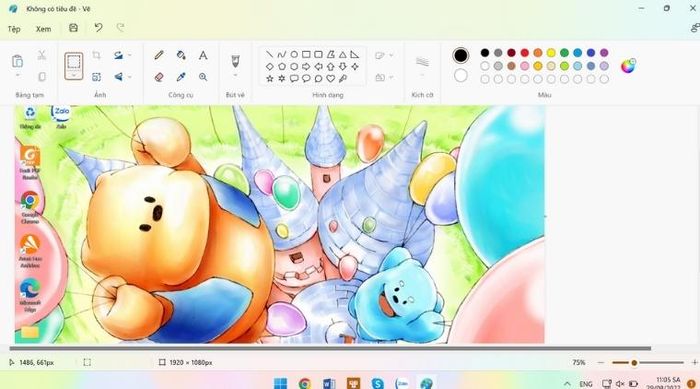The image size is (700, 389).
Task: Adjust the zoom slider handle
Action: click(634, 363)
